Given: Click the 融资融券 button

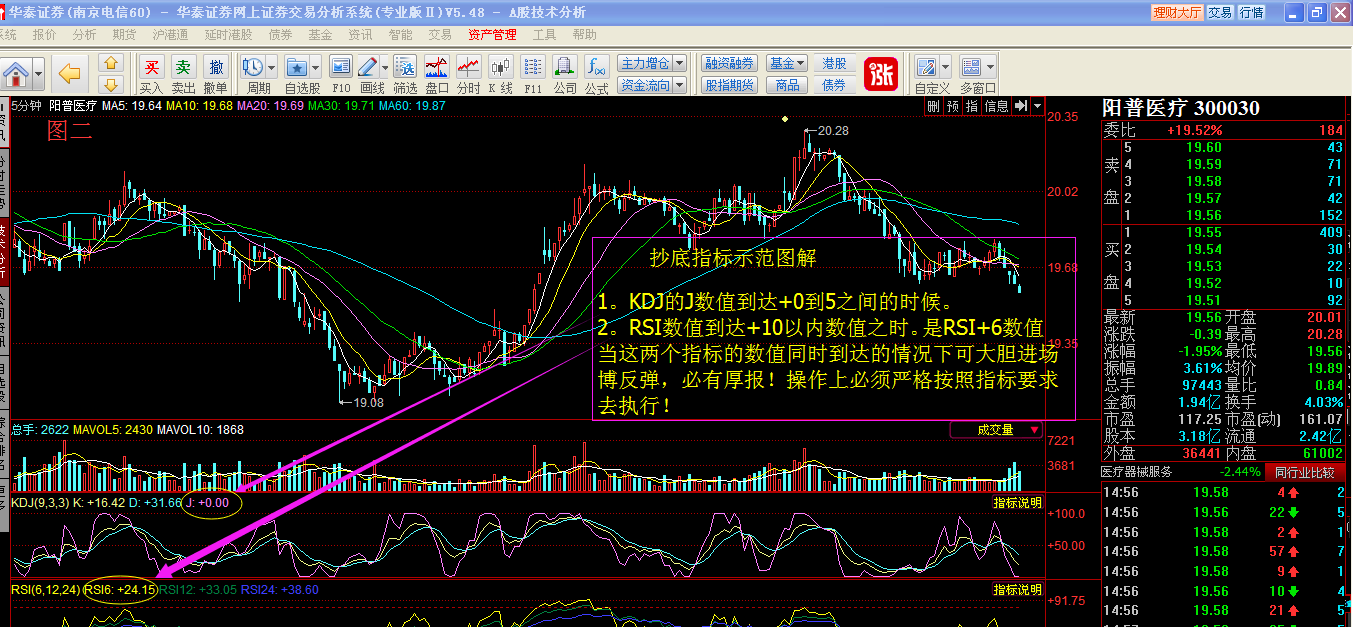Looking at the screenshot, I should click(x=729, y=63).
